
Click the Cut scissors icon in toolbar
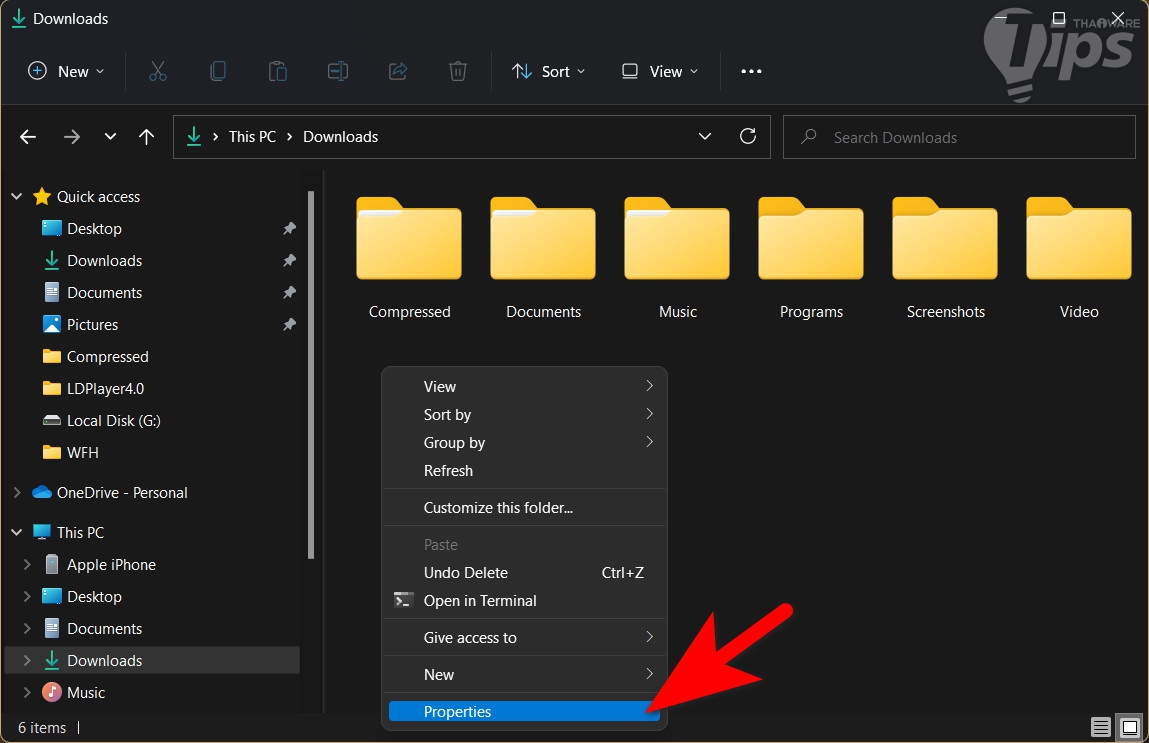(157, 71)
